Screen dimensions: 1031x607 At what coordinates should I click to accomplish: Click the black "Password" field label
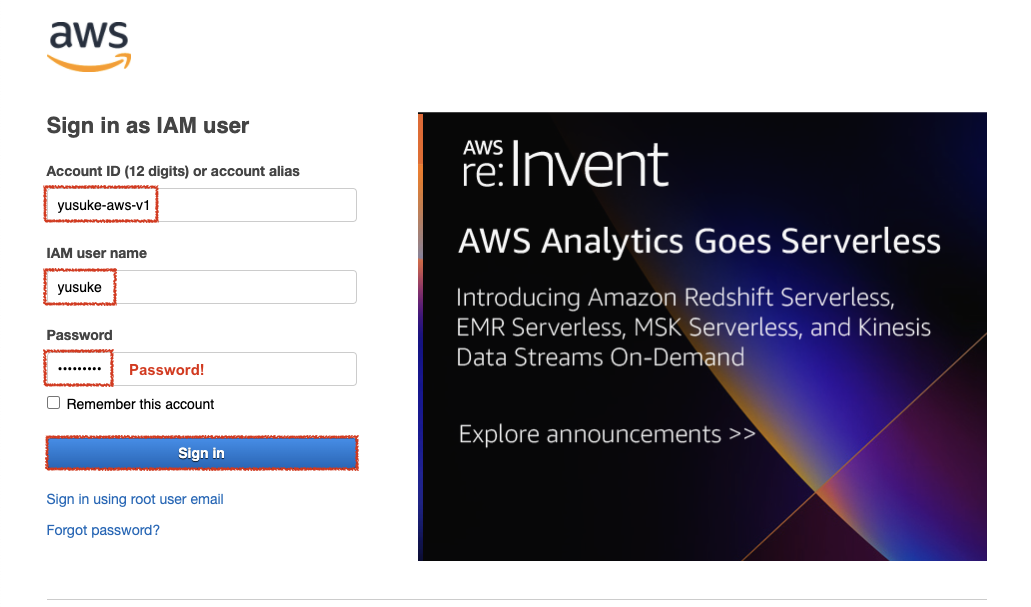pyautogui.click(x=79, y=335)
